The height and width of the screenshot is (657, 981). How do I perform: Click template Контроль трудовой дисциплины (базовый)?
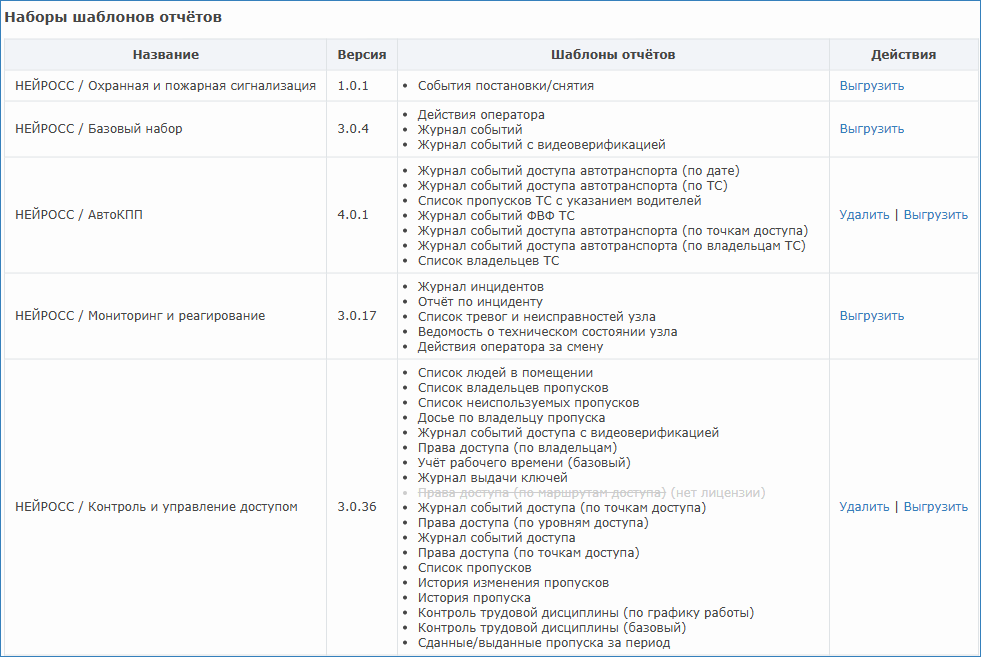click(552, 628)
